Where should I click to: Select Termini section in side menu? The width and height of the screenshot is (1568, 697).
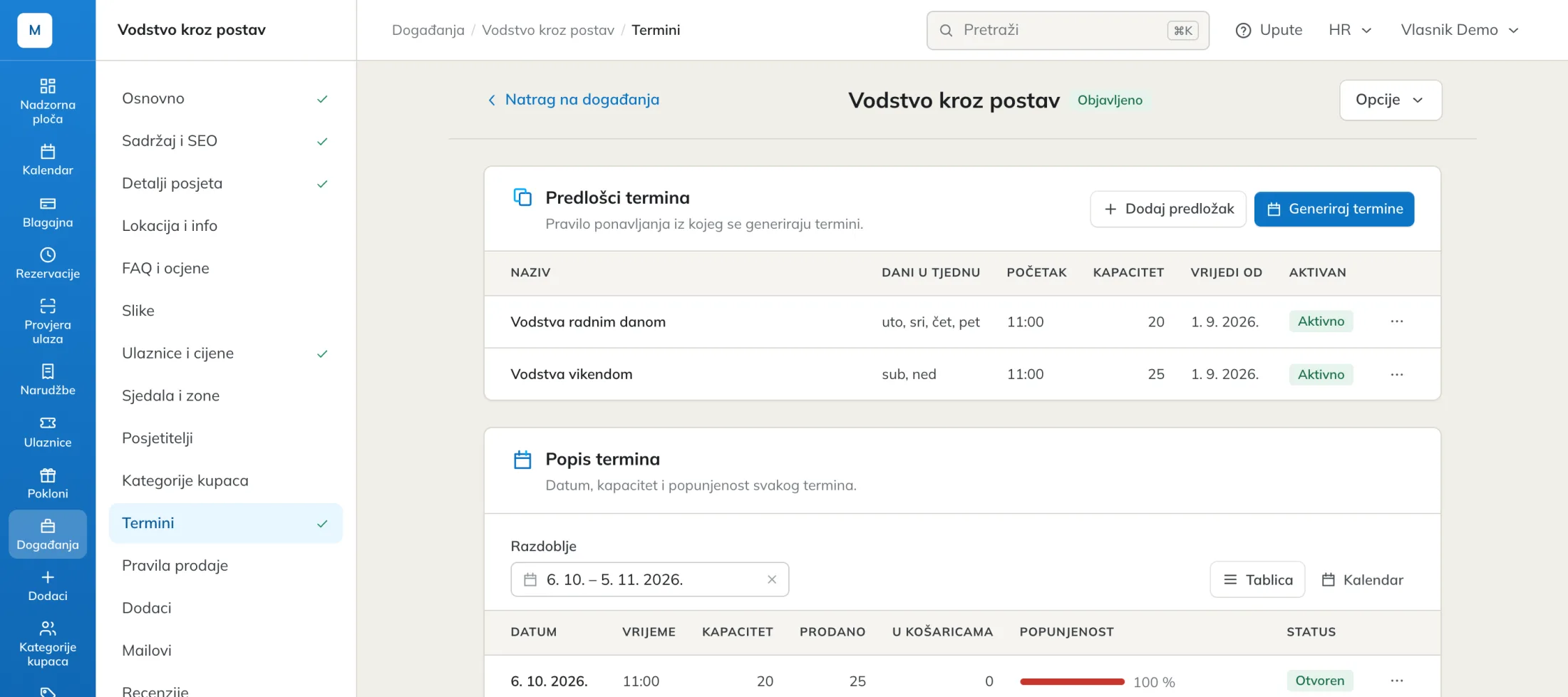click(225, 523)
